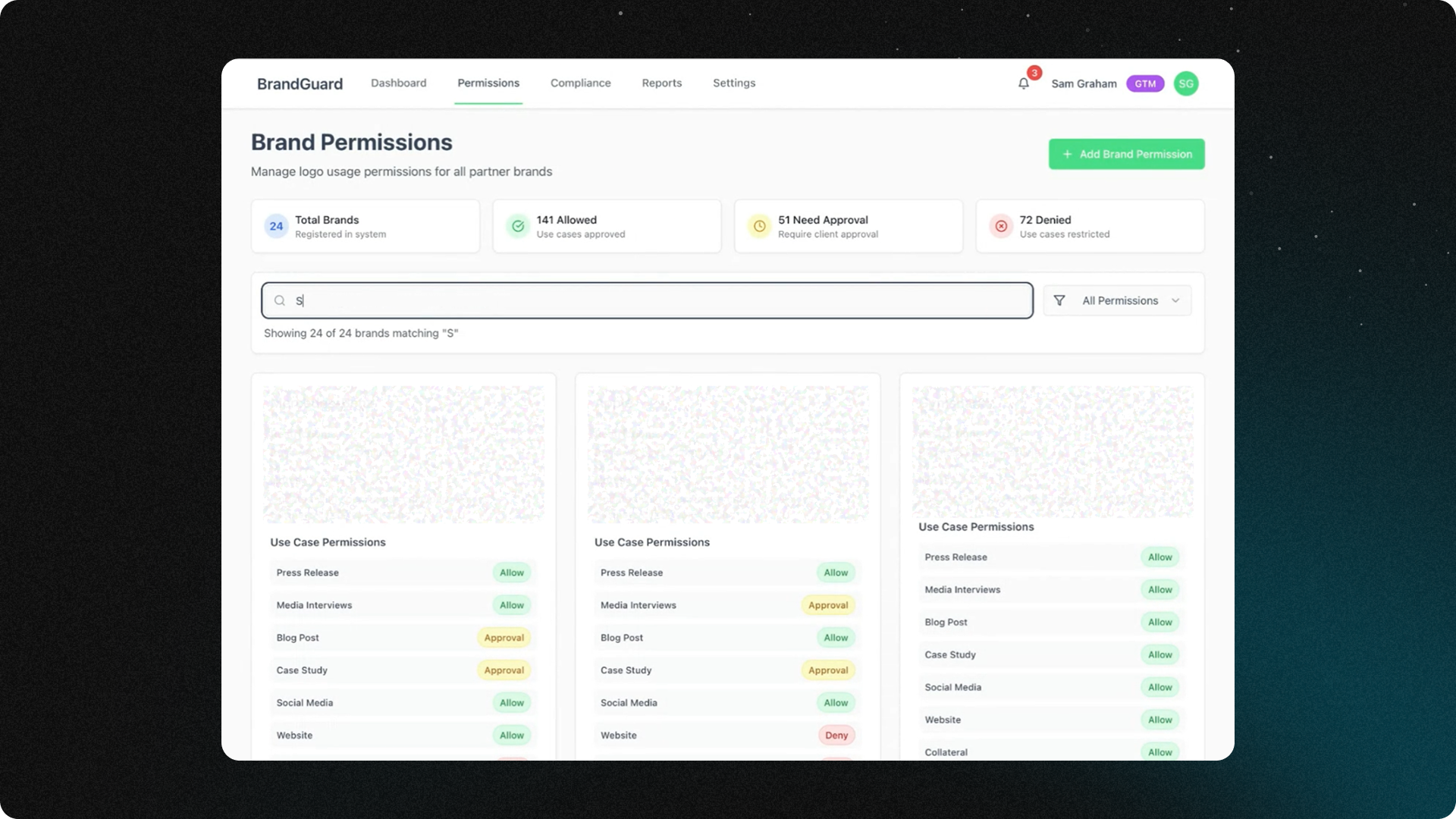
Task: Switch to the Compliance tab
Action: [580, 83]
